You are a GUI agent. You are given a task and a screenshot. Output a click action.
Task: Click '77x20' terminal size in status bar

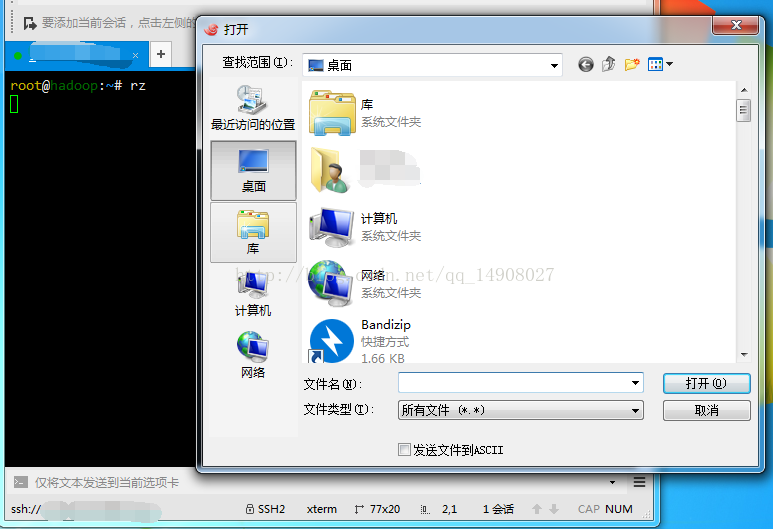[385, 509]
